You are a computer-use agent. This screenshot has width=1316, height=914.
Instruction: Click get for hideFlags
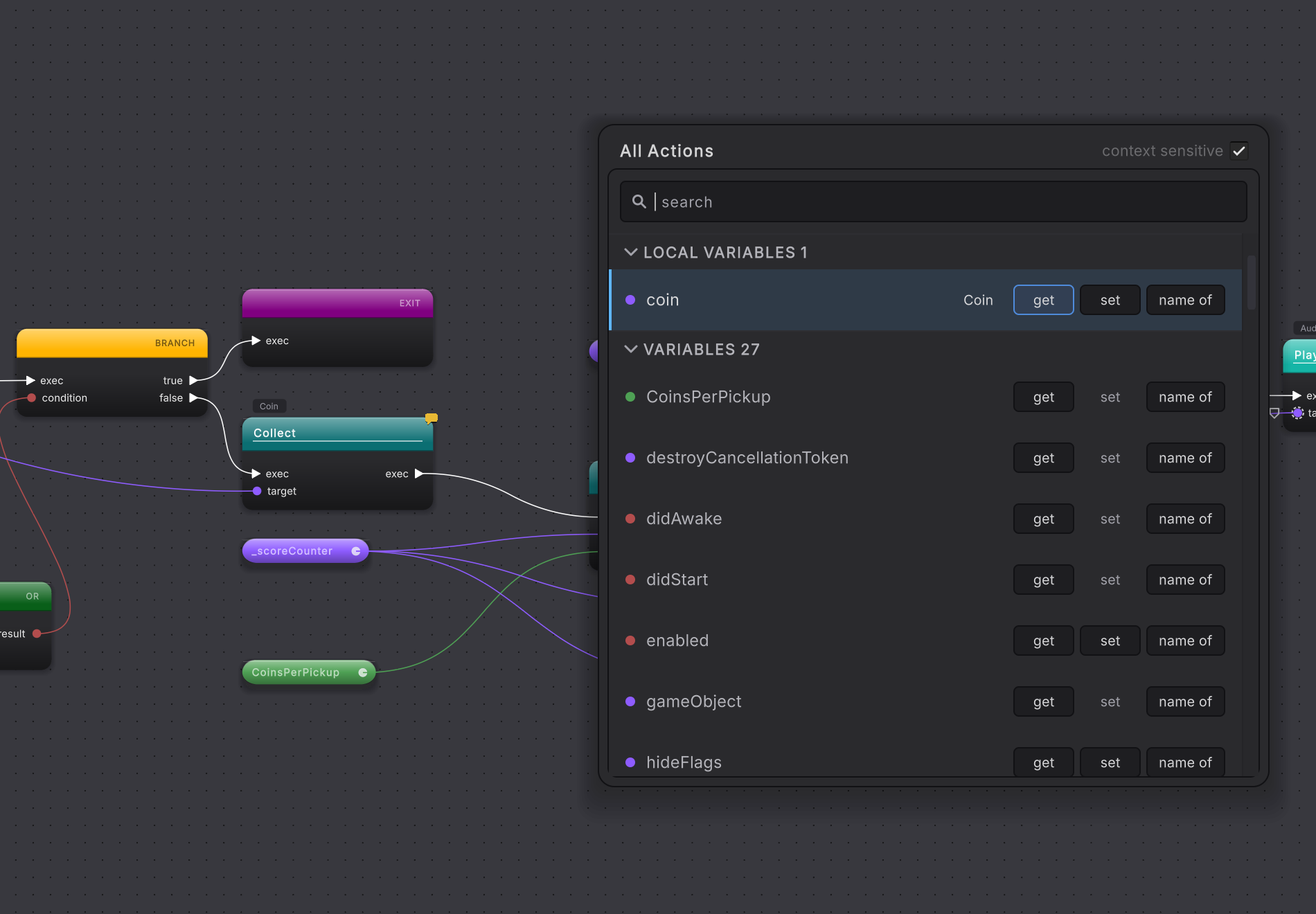click(1043, 762)
